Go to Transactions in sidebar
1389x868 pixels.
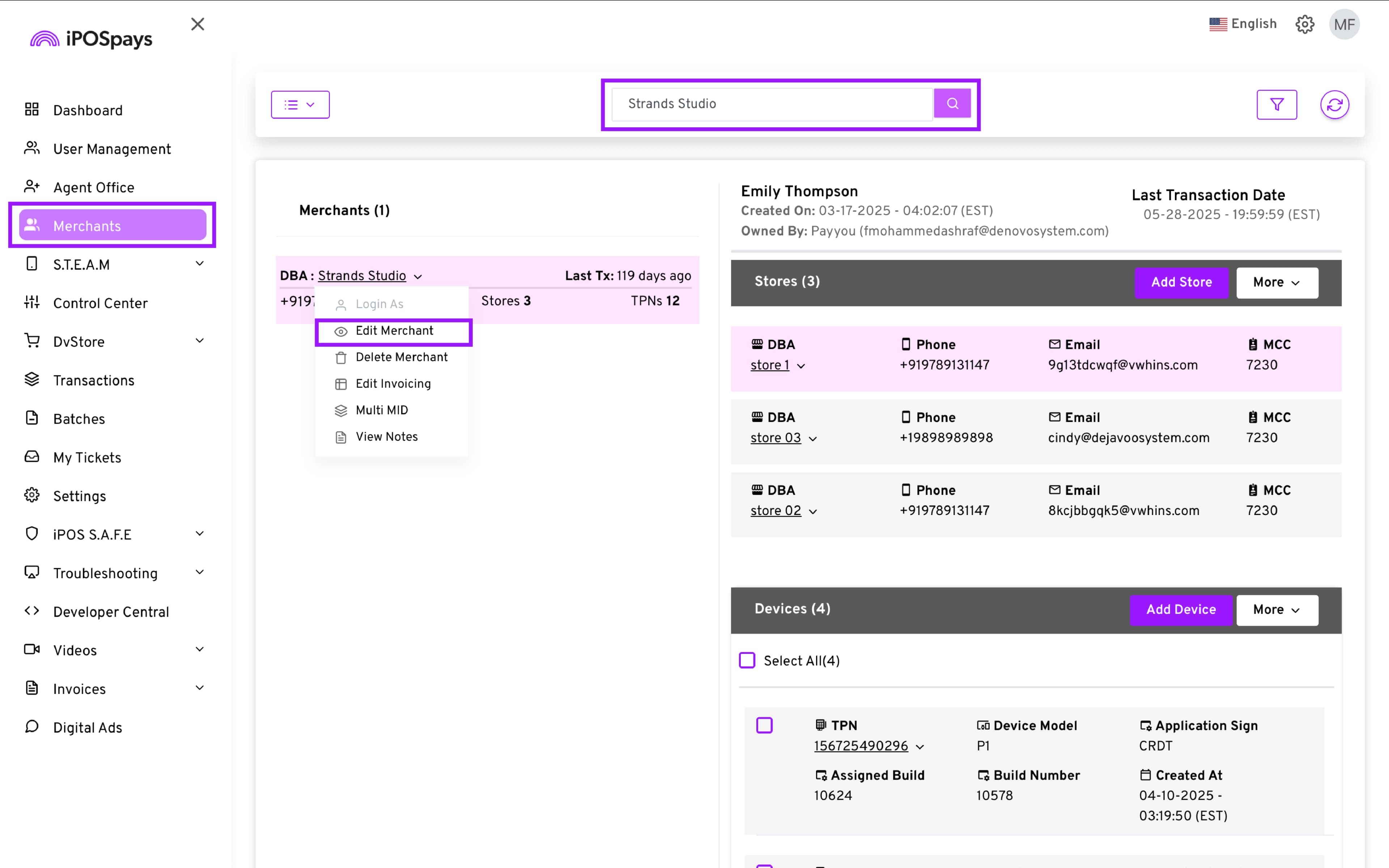(x=94, y=380)
